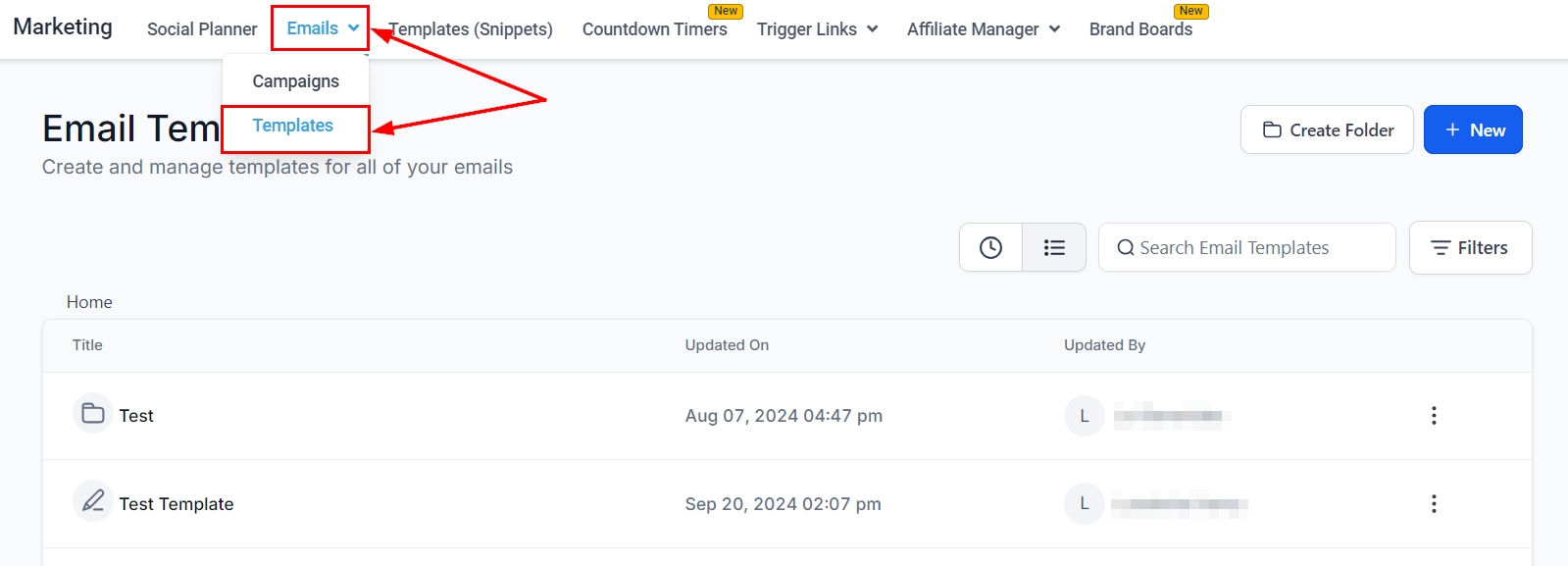Open the Brand Boards tab
Image resolution: width=1568 pixels, height=566 pixels.
[1140, 29]
